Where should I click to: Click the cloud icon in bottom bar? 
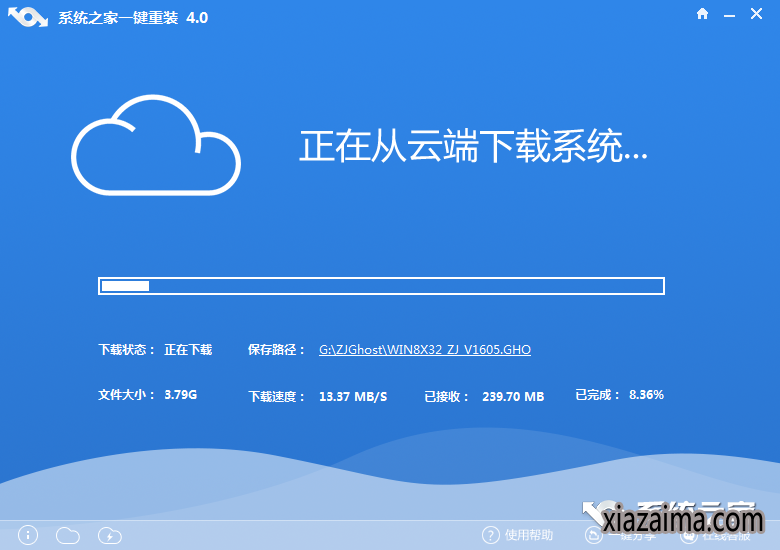68,536
